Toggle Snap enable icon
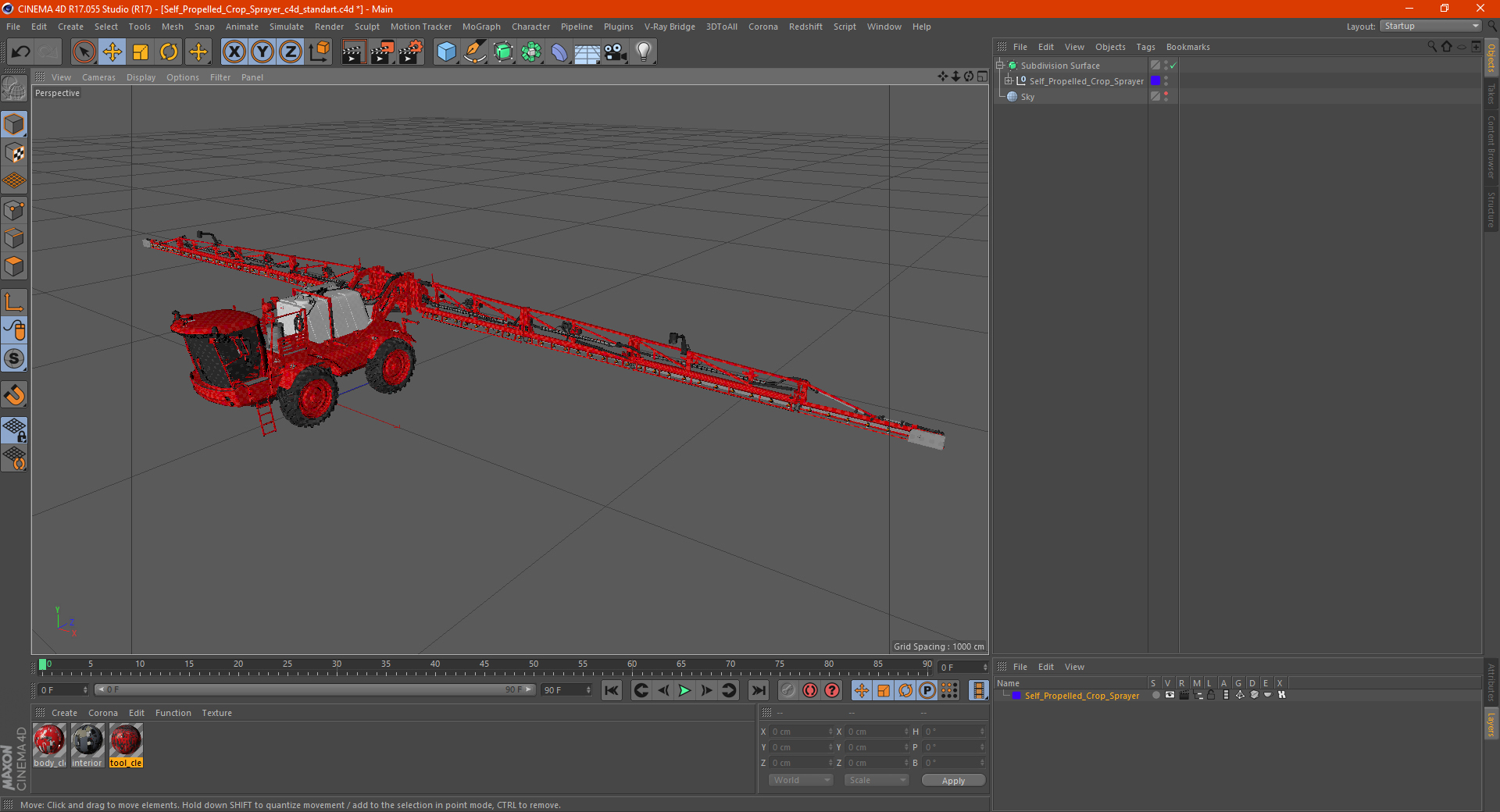1500x812 pixels. [14, 359]
